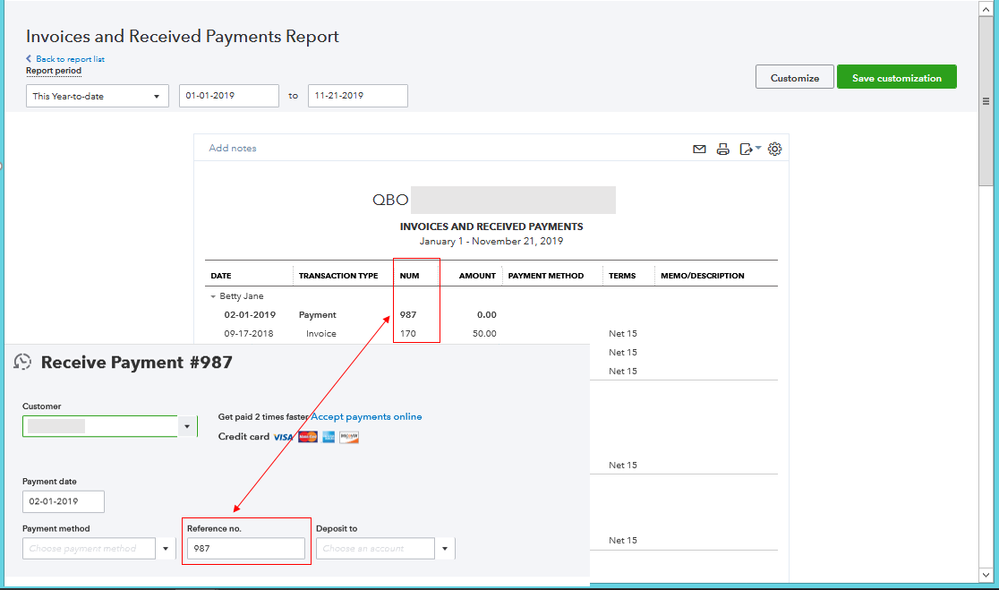Open the report settings gear icon
Image resolution: width=999 pixels, height=590 pixels.
tap(774, 148)
